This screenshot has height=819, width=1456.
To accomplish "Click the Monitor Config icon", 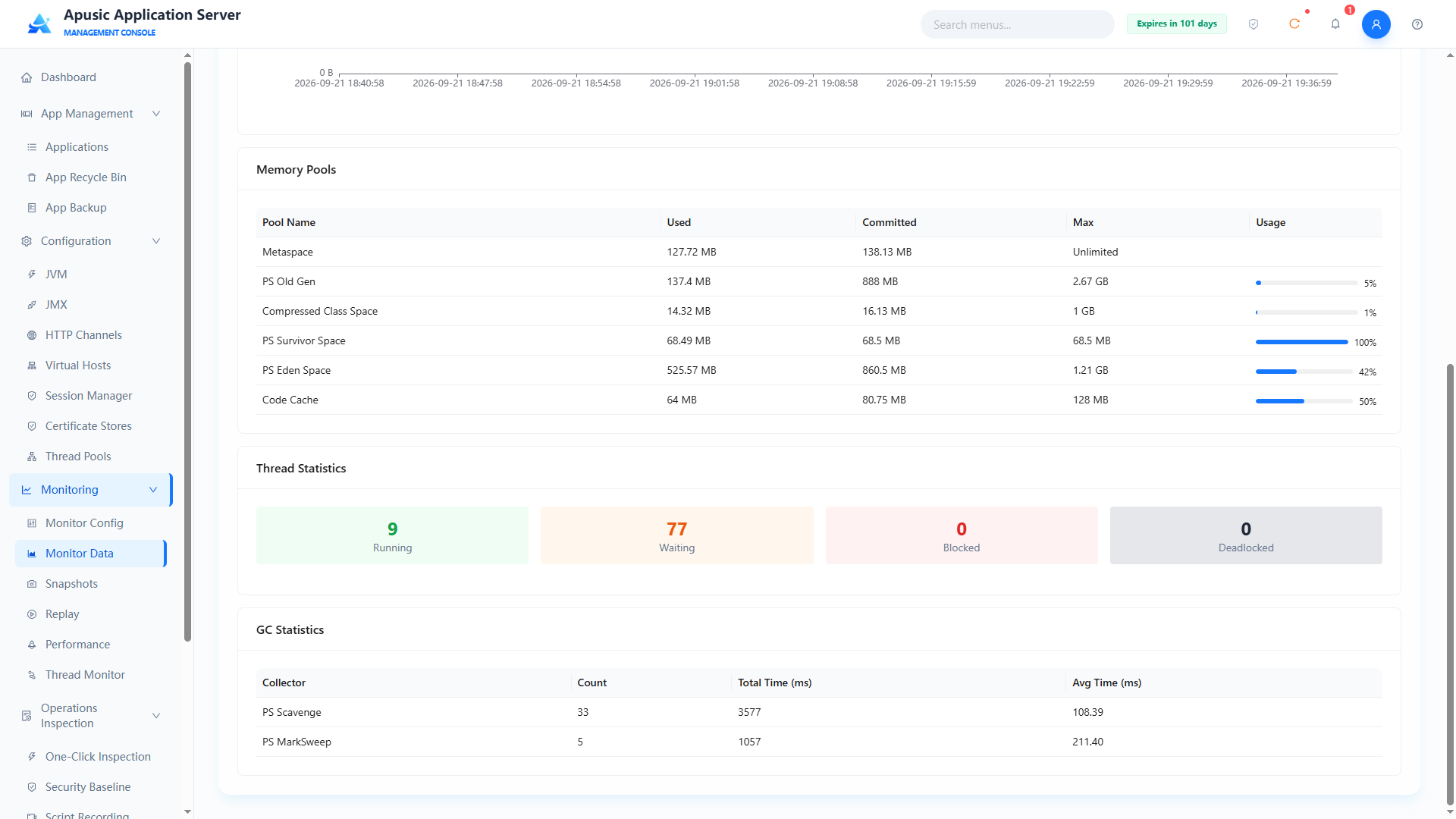I will [x=32, y=523].
